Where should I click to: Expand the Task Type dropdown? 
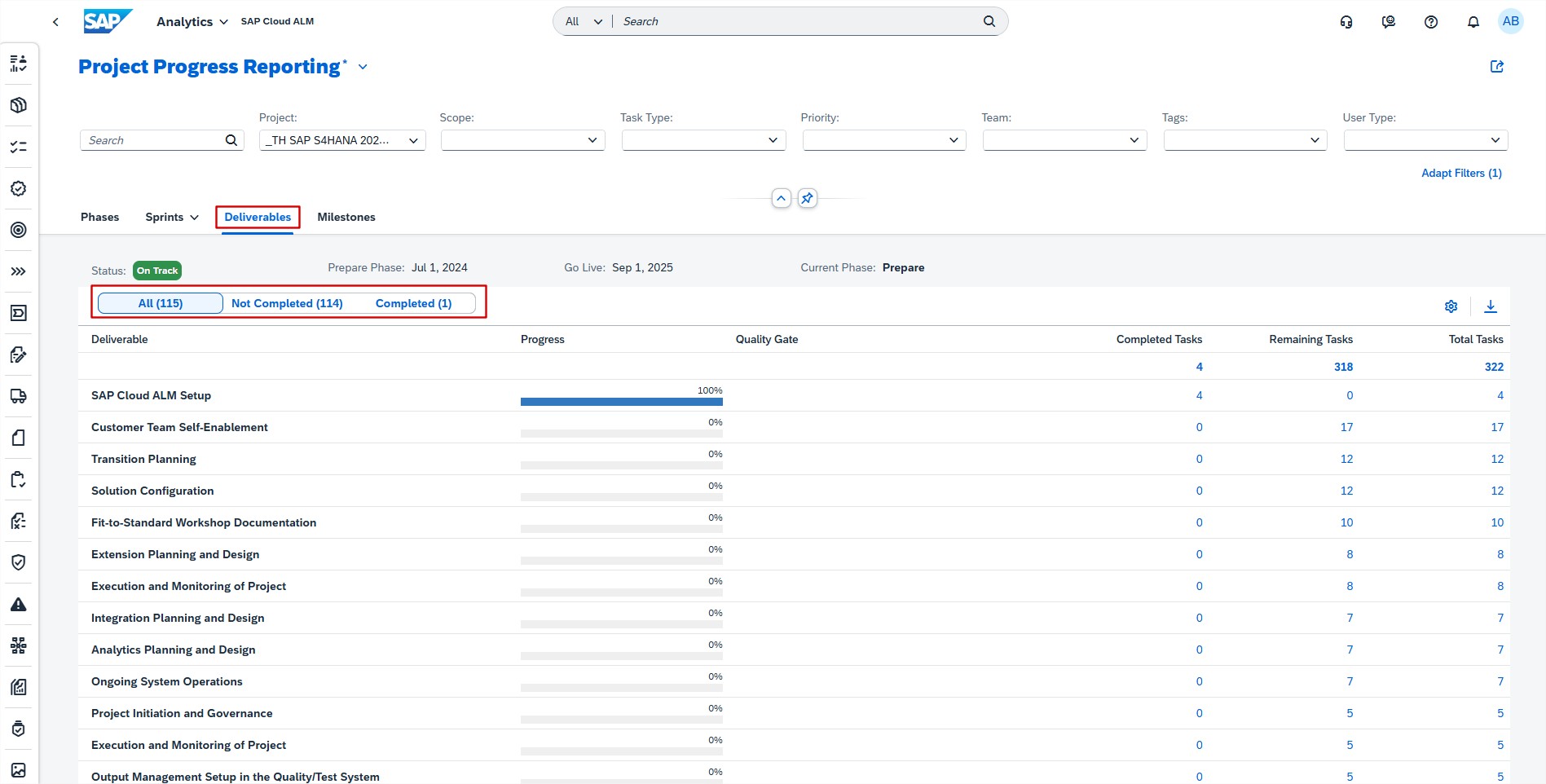click(703, 140)
